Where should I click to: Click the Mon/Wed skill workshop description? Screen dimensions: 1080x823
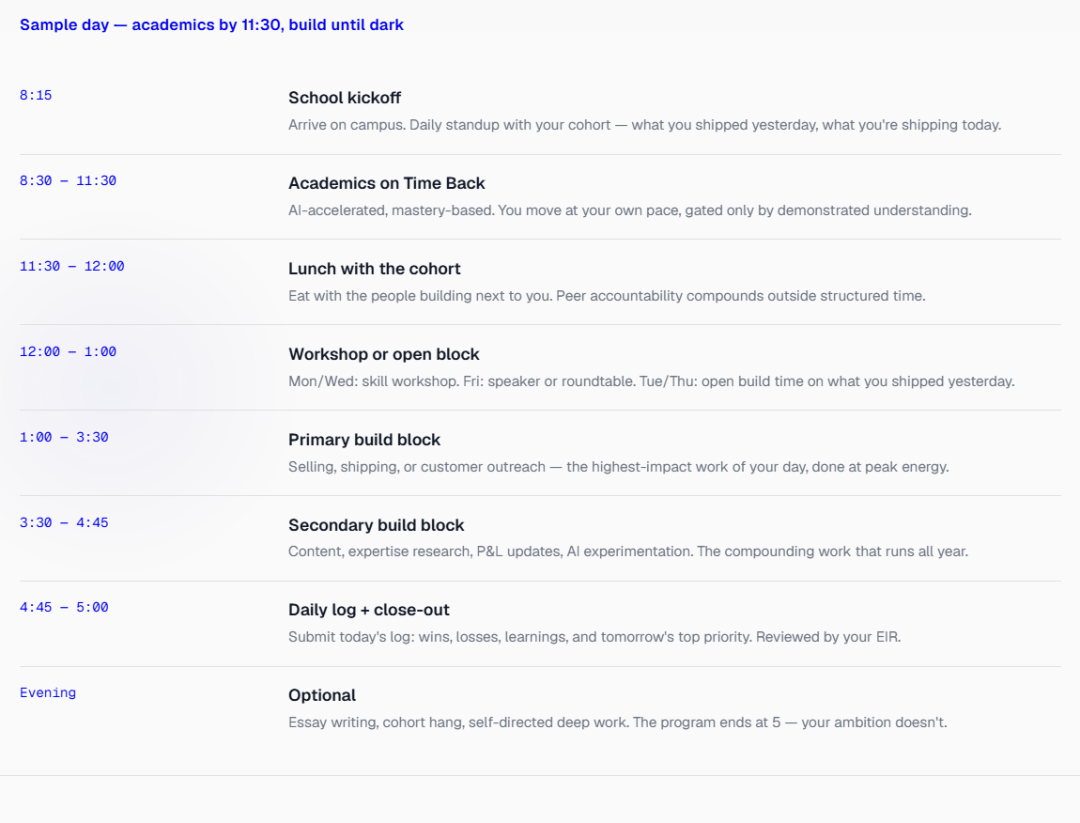coord(651,381)
